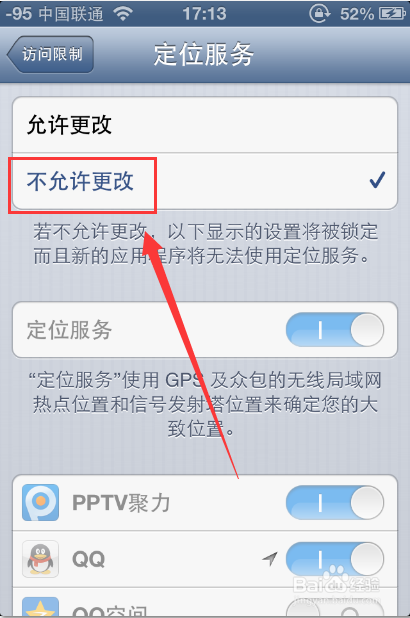Select the 不允许更改 option

tap(205, 181)
